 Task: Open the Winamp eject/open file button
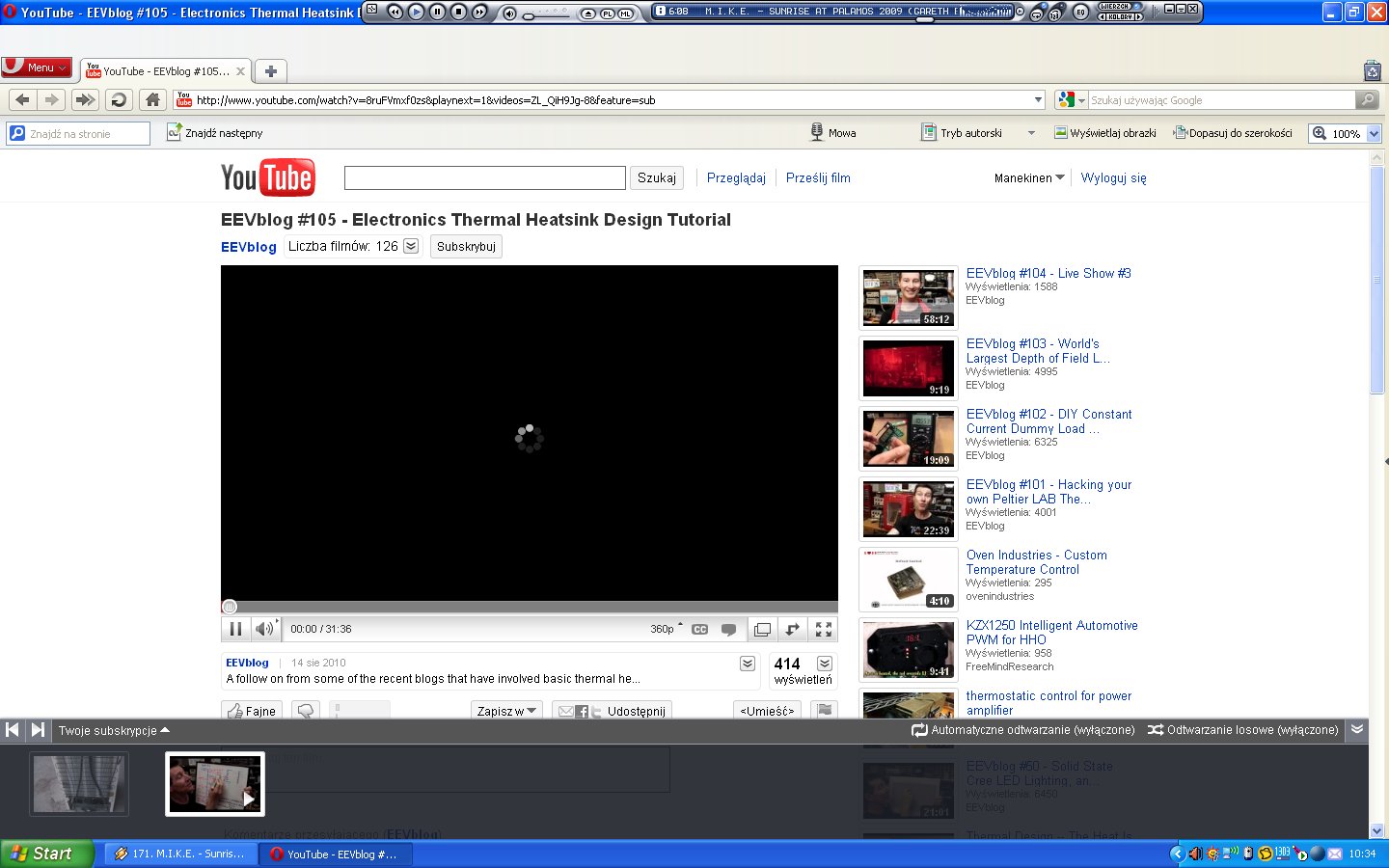click(587, 14)
